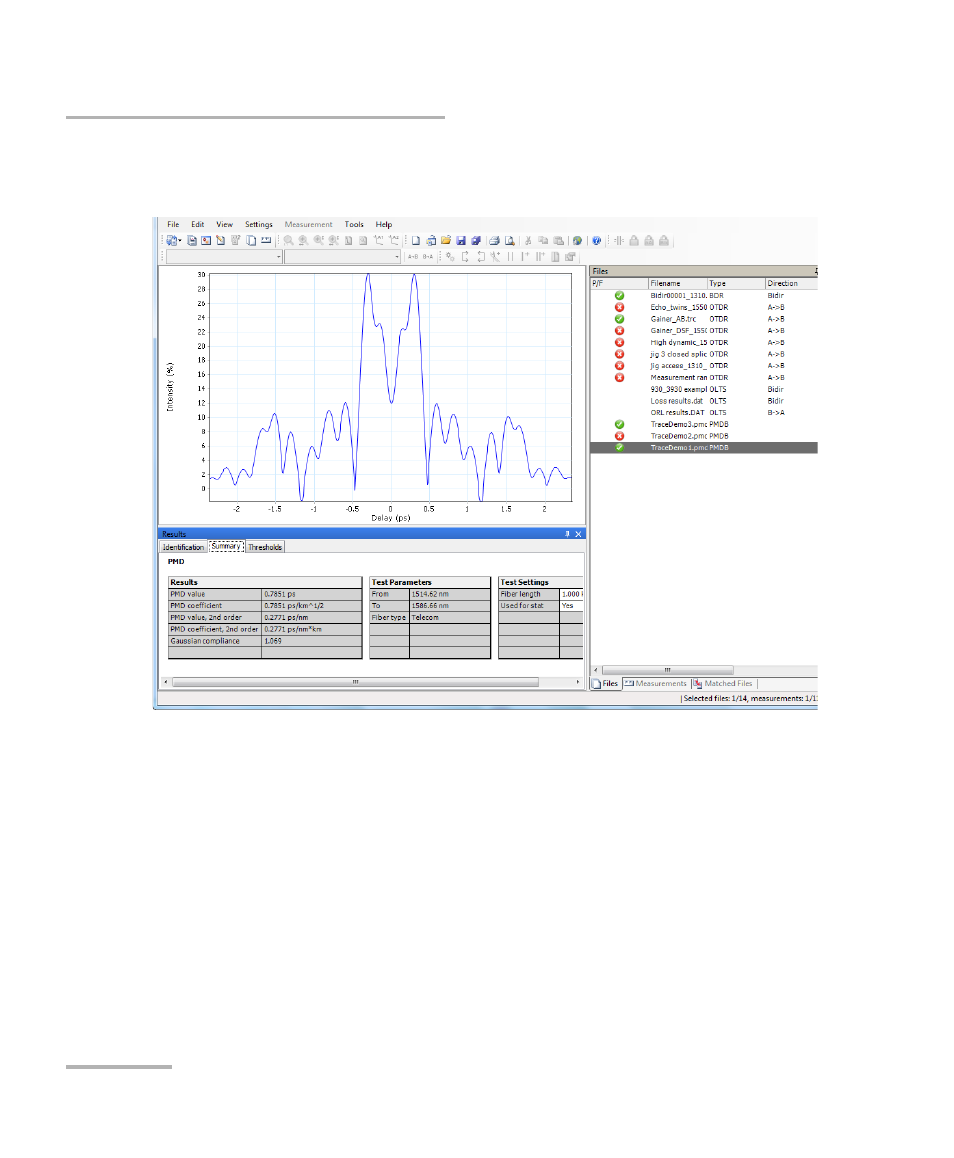Select the ORL results.DAT file row
Screen dimensions: 954x1158
[x=704, y=413]
